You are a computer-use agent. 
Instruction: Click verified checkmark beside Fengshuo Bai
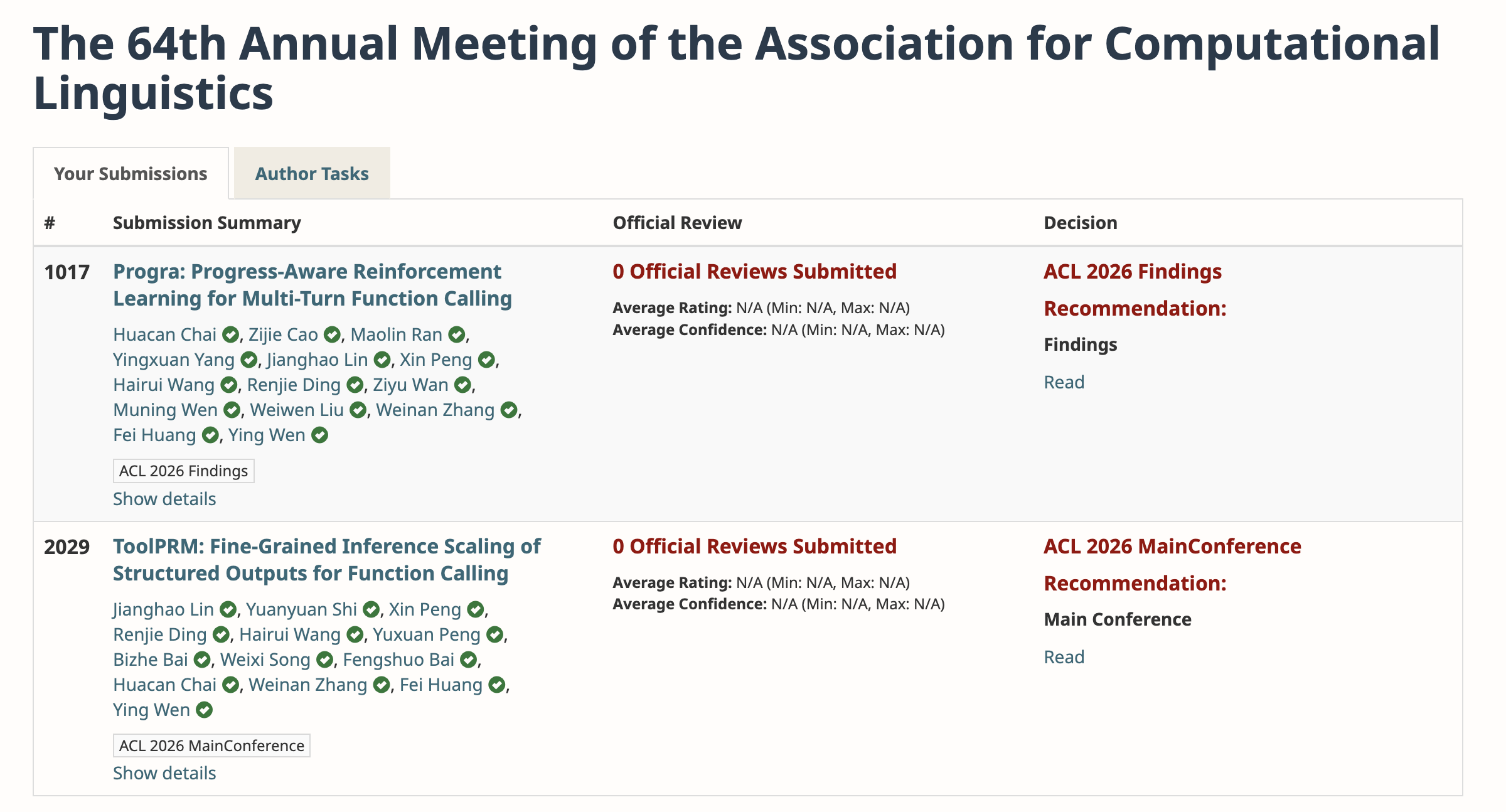click(x=468, y=660)
